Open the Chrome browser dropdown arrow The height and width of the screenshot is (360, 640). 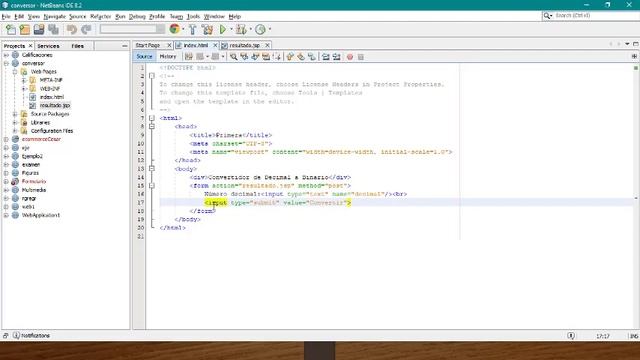point(183,29)
